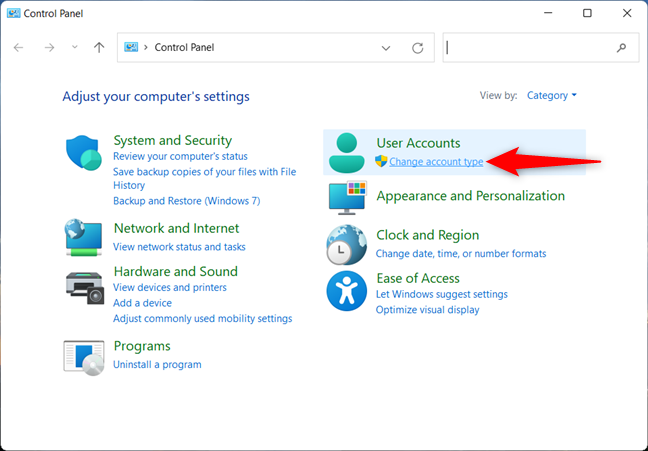This screenshot has width=648, height=451.
Task: Open User Accounts heading
Action: coord(418,143)
